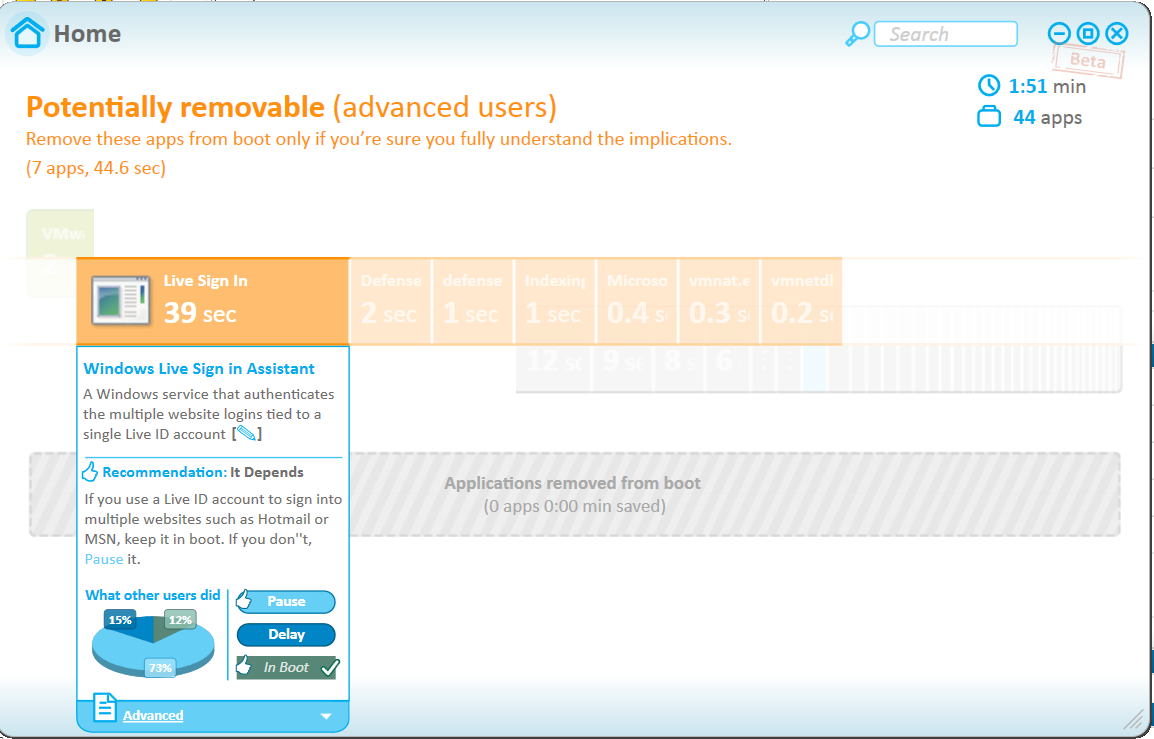Click the 73% pie chart label
Image resolution: width=1154 pixels, height=739 pixels.
click(160, 668)
